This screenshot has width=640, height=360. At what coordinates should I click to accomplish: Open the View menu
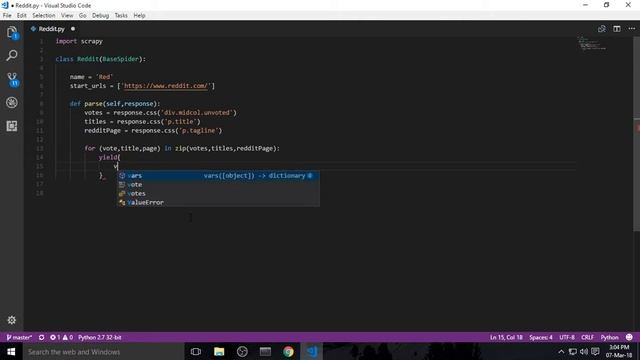point(67,16)
